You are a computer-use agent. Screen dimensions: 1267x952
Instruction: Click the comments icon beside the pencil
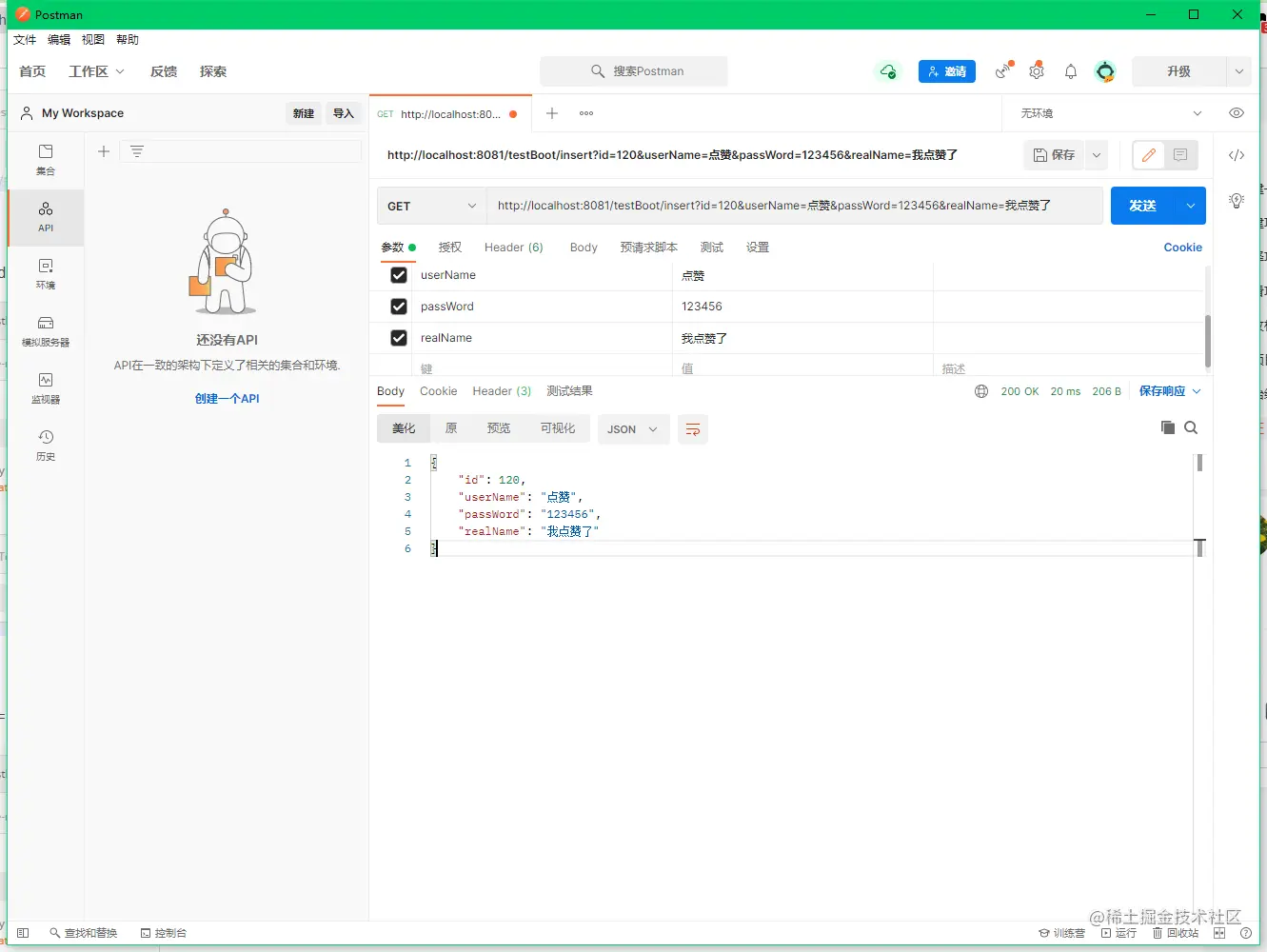pyautogui.click(x=1180, y=155)
